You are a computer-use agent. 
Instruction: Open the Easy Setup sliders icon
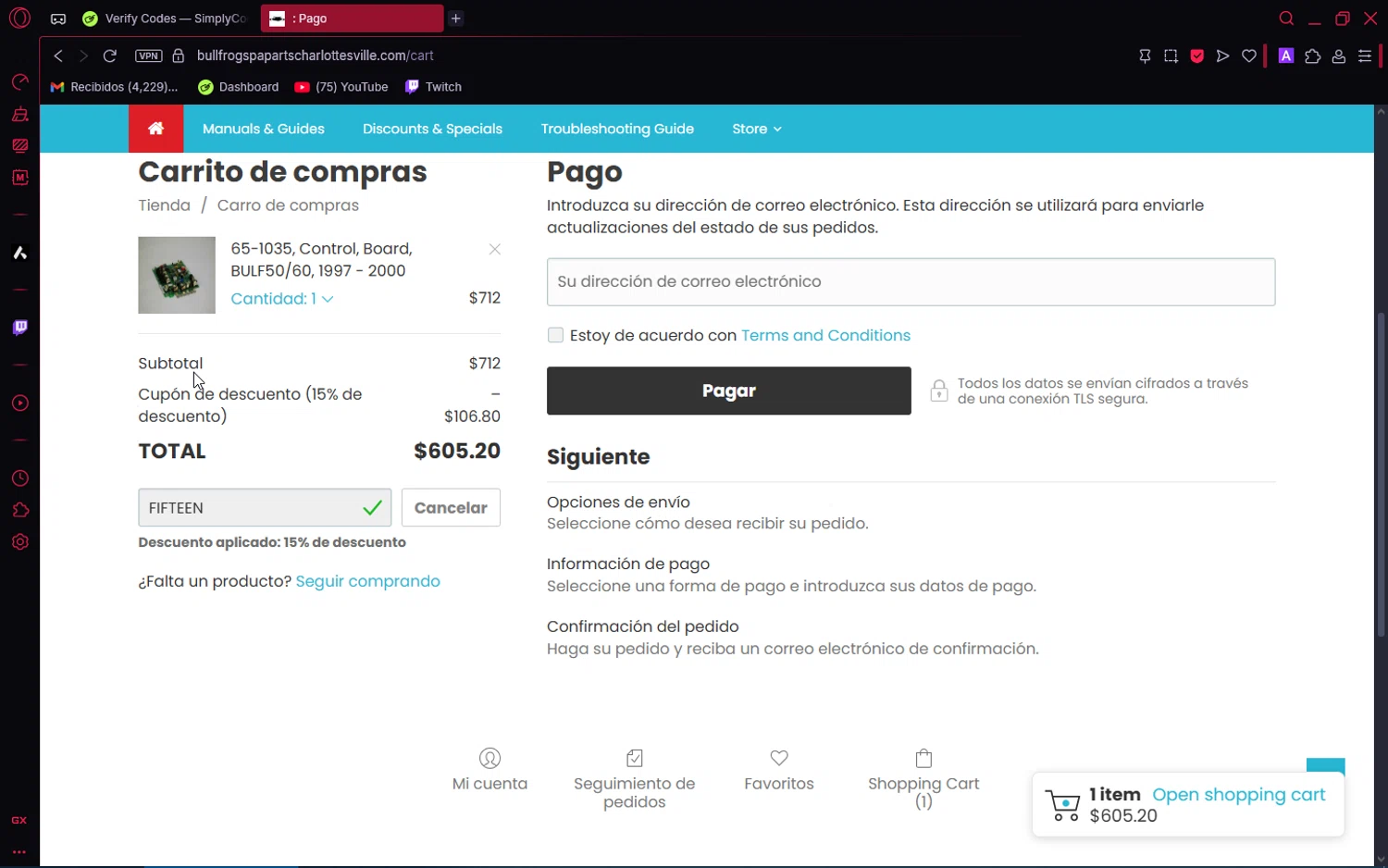pos(1364,56)
